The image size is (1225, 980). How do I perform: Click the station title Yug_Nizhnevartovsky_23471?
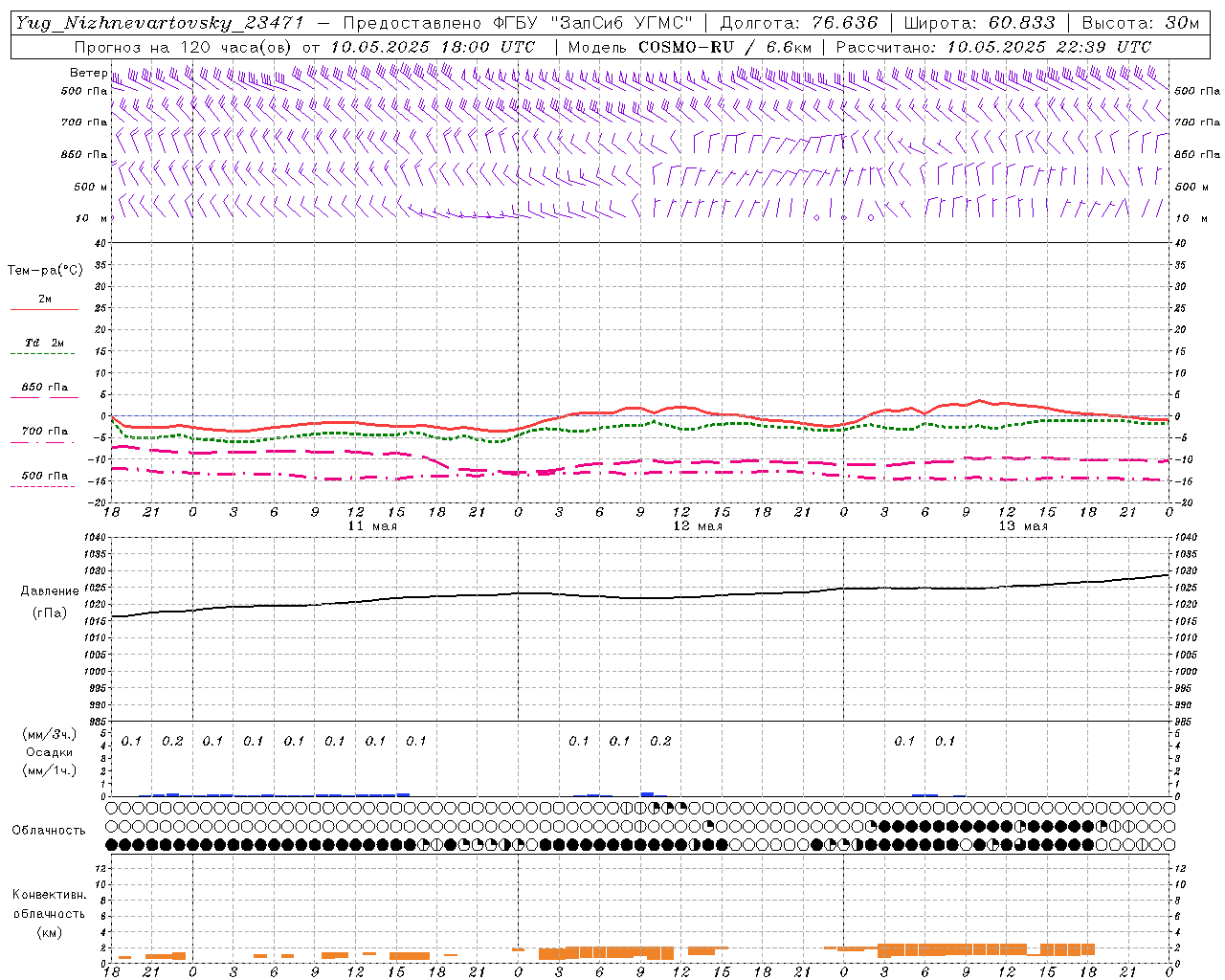pyautogui.click(x=159, y=23)
